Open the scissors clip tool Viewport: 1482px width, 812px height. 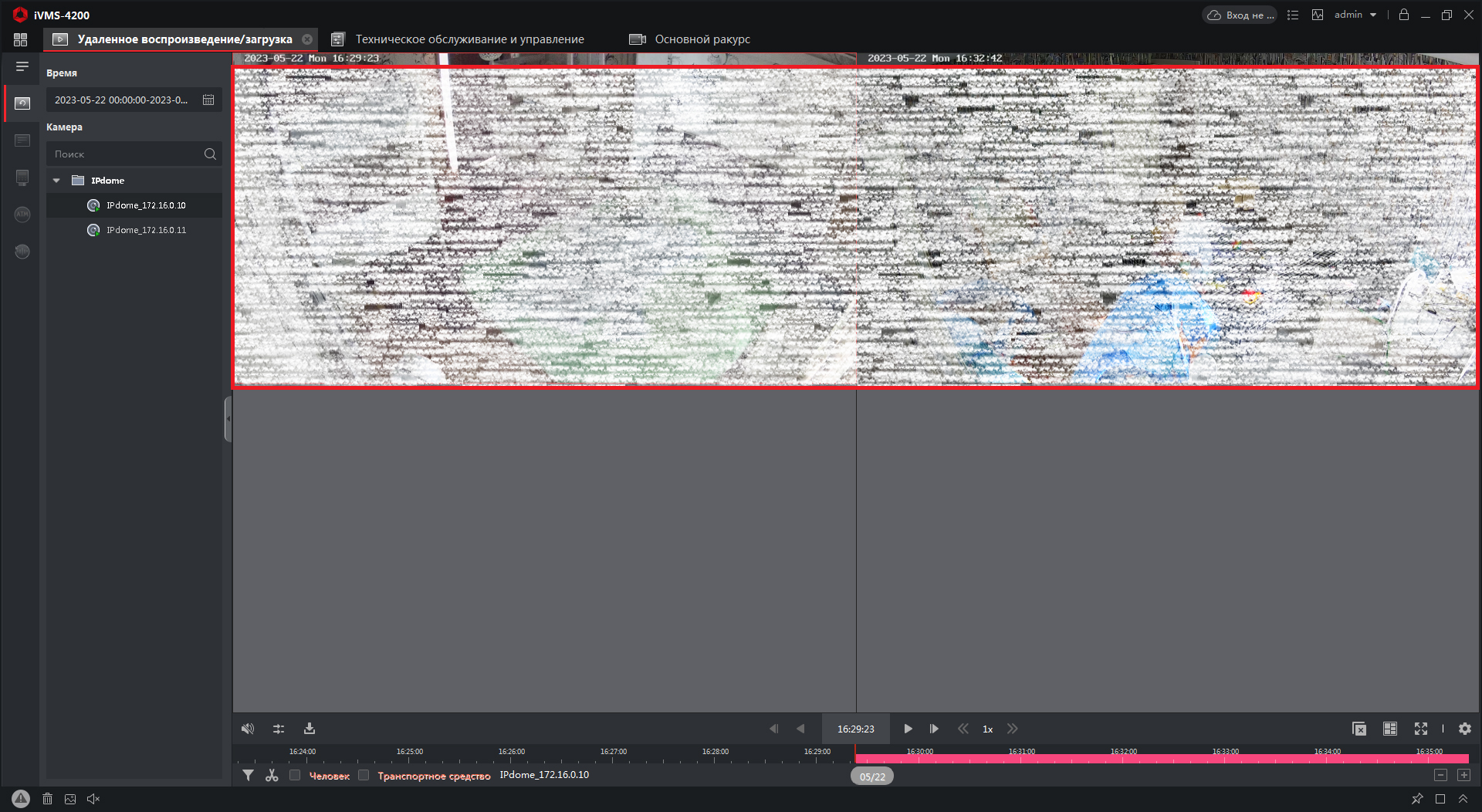272,775
